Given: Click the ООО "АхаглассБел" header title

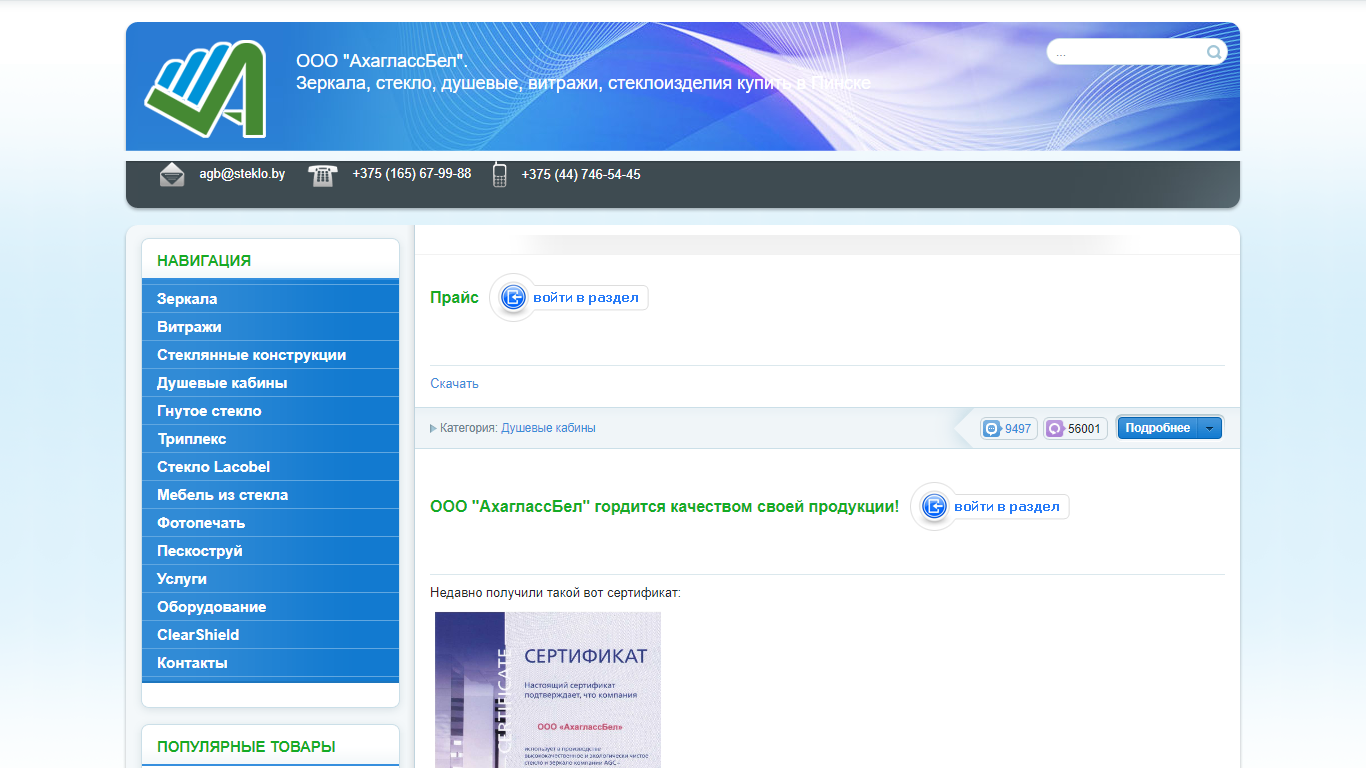Looking at the screenshot, I should [382, 61].
